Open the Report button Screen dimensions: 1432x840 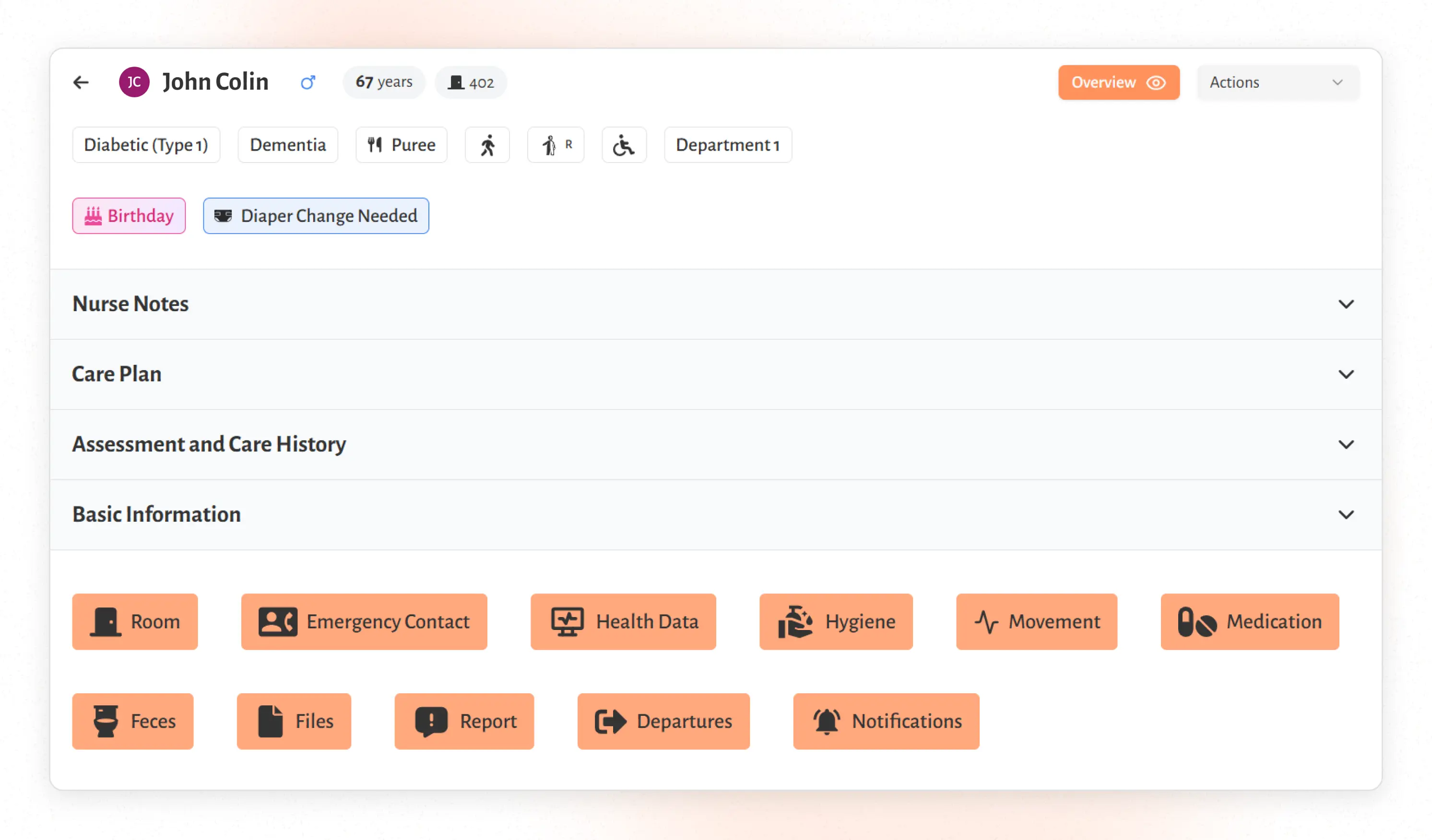coord(464,721)
